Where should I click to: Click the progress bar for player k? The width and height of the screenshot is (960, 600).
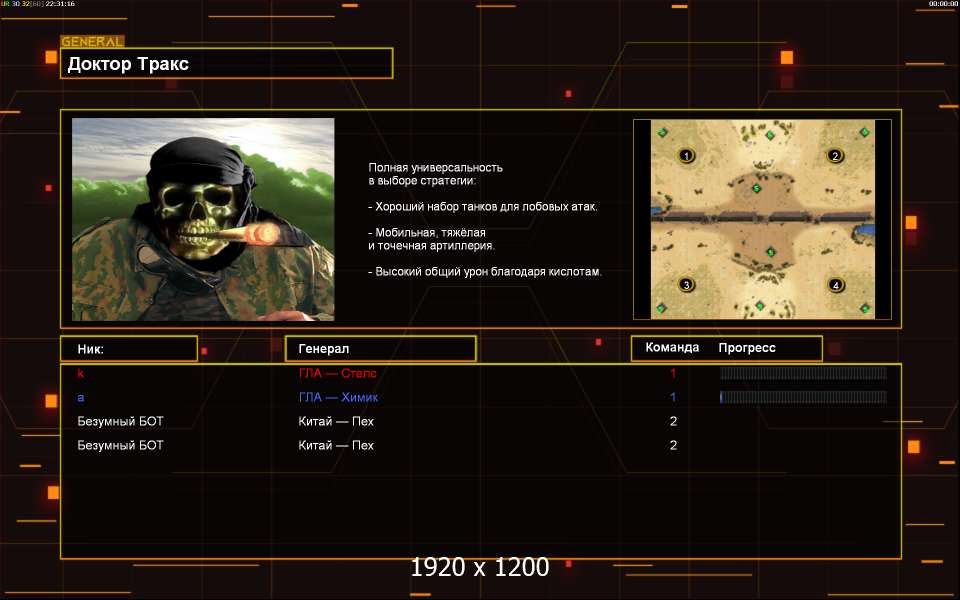tap(803, 373)
